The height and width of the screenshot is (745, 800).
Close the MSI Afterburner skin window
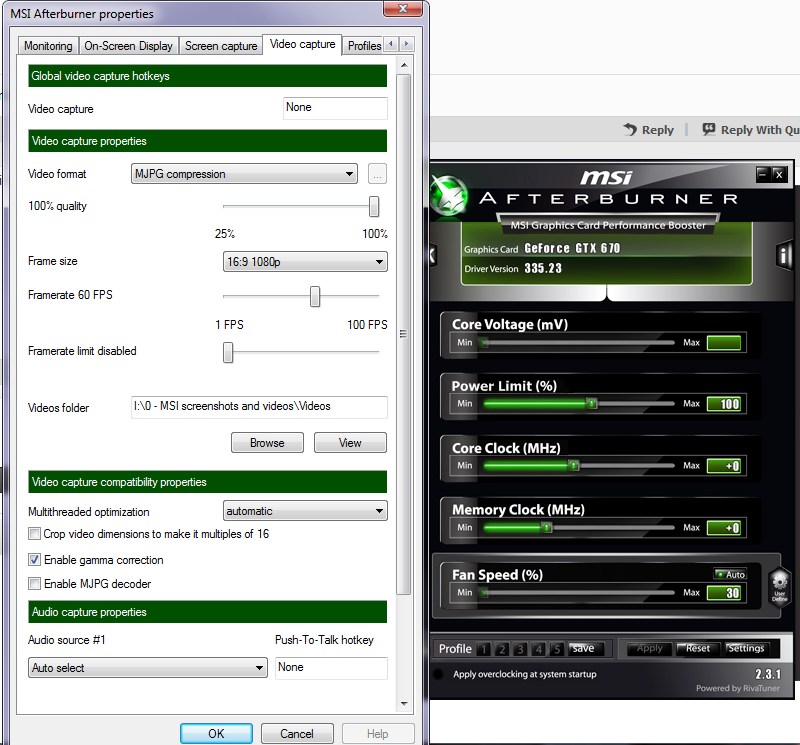(779, 174)
